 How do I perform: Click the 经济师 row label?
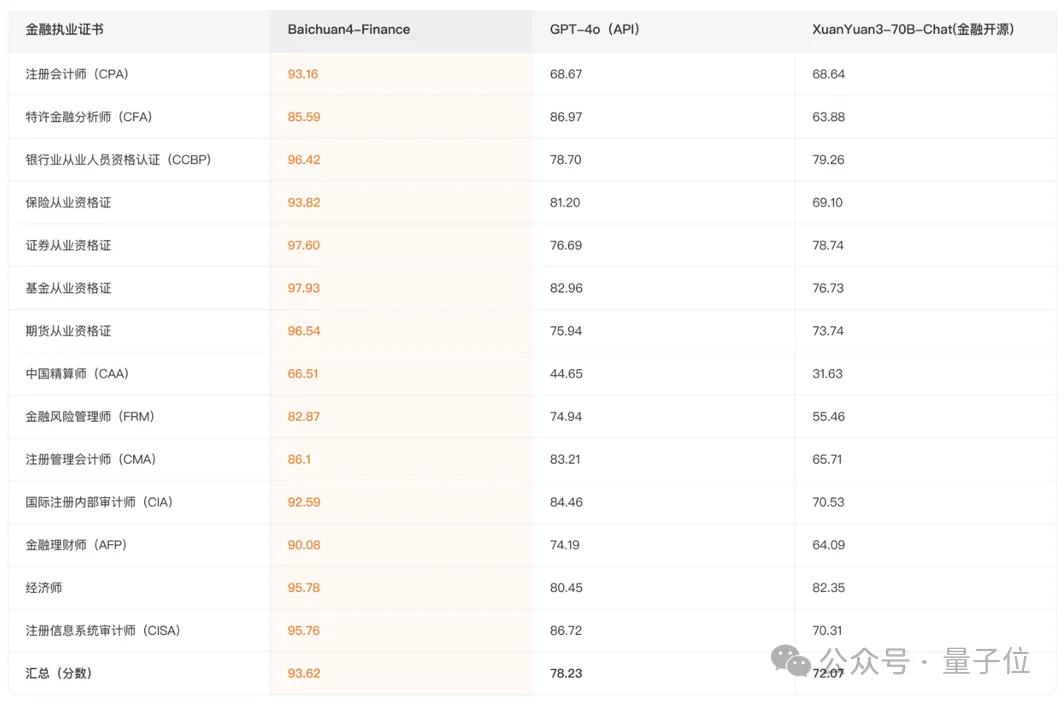point(44,588)
